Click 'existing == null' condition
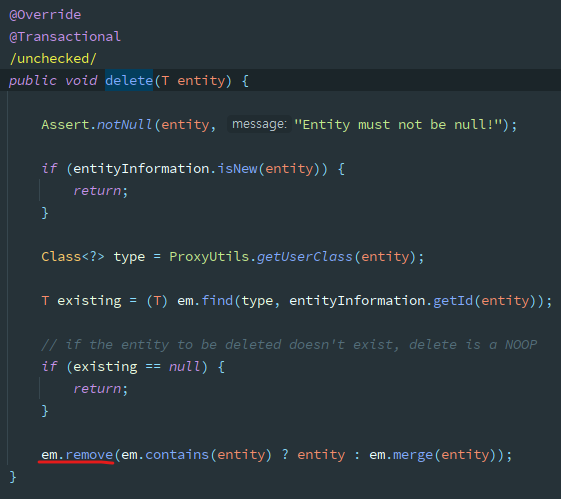The width and height of the screenshot is (561, 499). click(136, 367)
